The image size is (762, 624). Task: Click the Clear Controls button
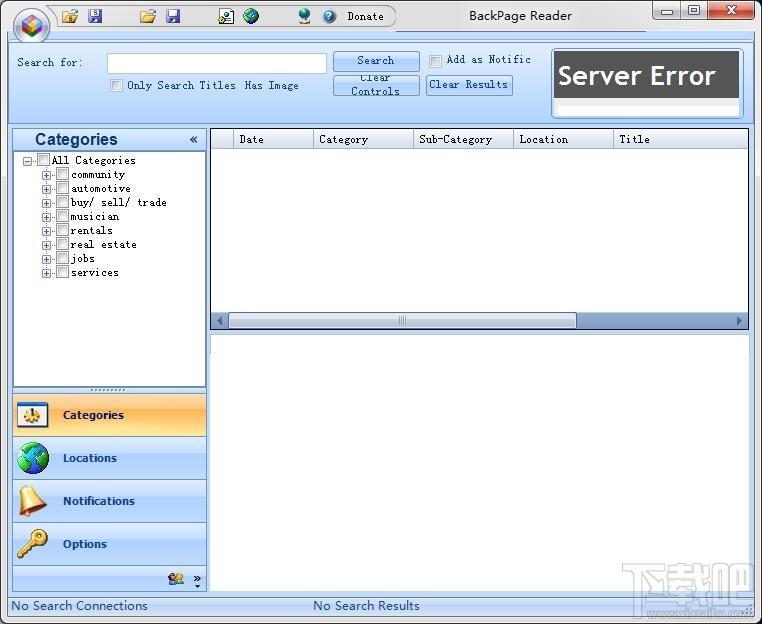point(376,85)
